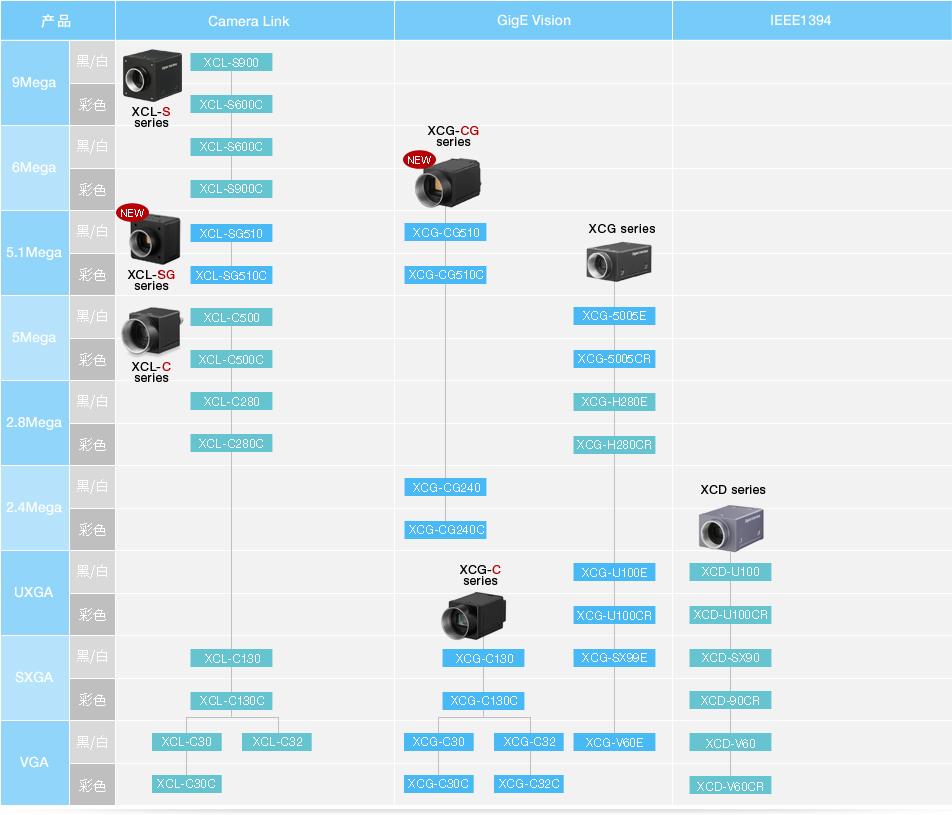Open the XCG-CG510C product button
The image size is (952, 815).
point(446,275)
